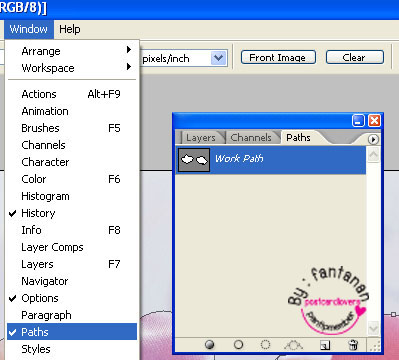Open the Window menu

[29, 29]
